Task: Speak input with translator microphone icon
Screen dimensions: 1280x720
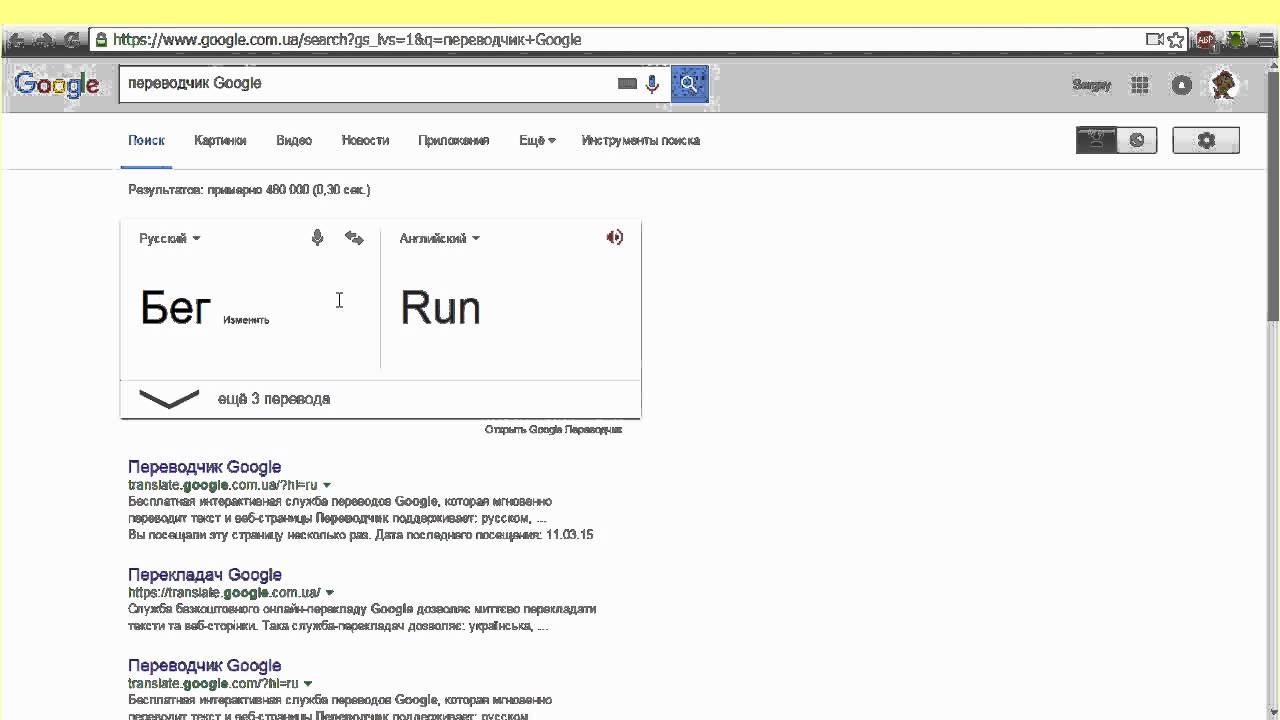Action: coord(317,238)
